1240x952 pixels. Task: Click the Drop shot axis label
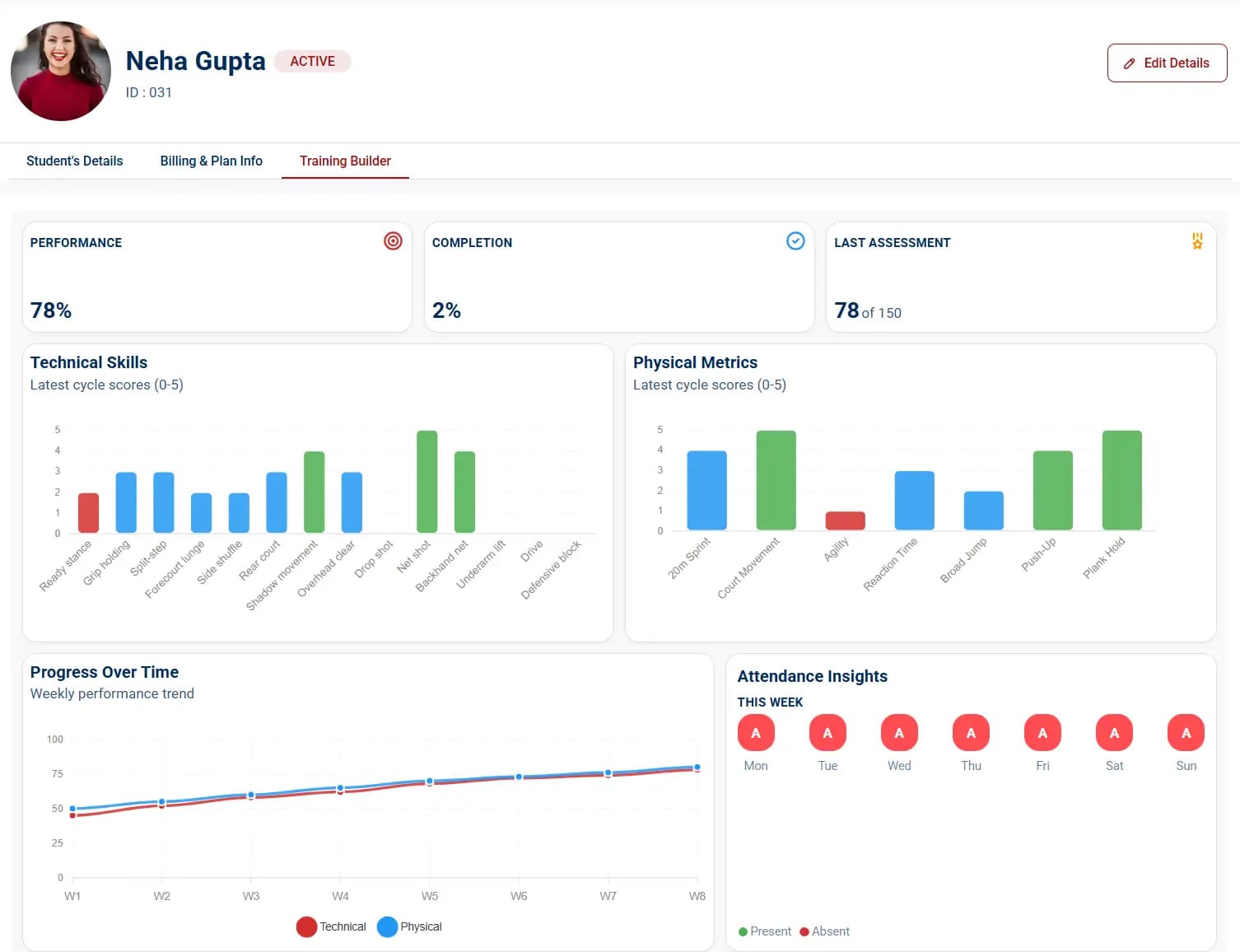tap(374, 559)
